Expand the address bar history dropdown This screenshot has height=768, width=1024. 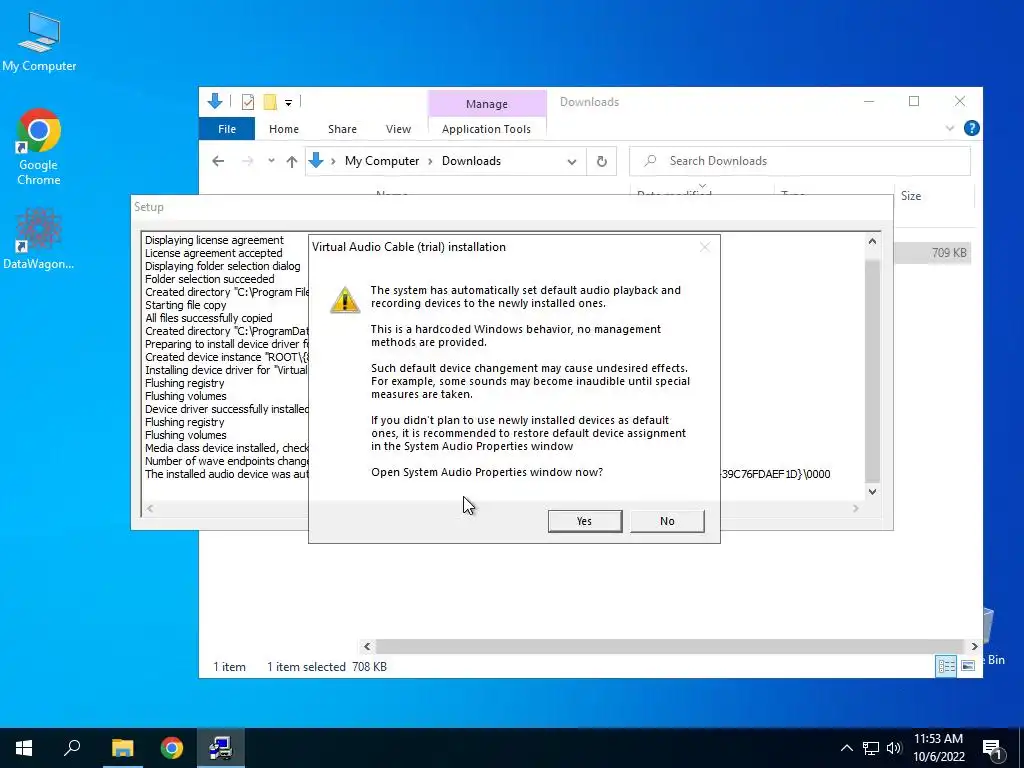[x=571, y=161]
